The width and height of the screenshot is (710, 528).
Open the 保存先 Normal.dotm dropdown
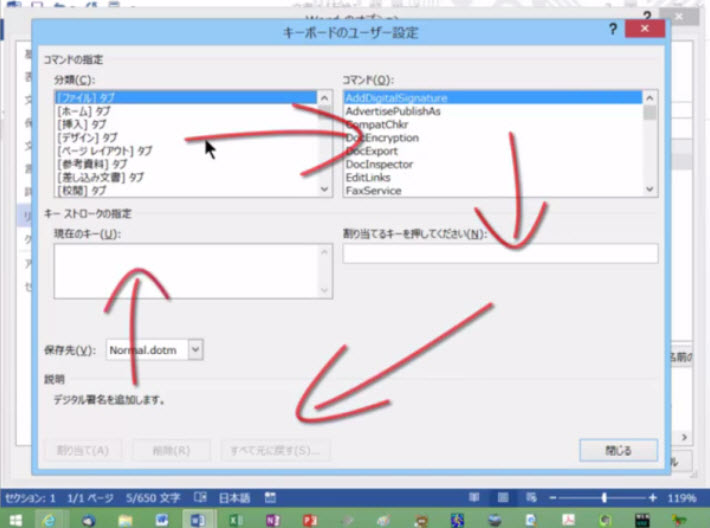click(x=195, y=350)
